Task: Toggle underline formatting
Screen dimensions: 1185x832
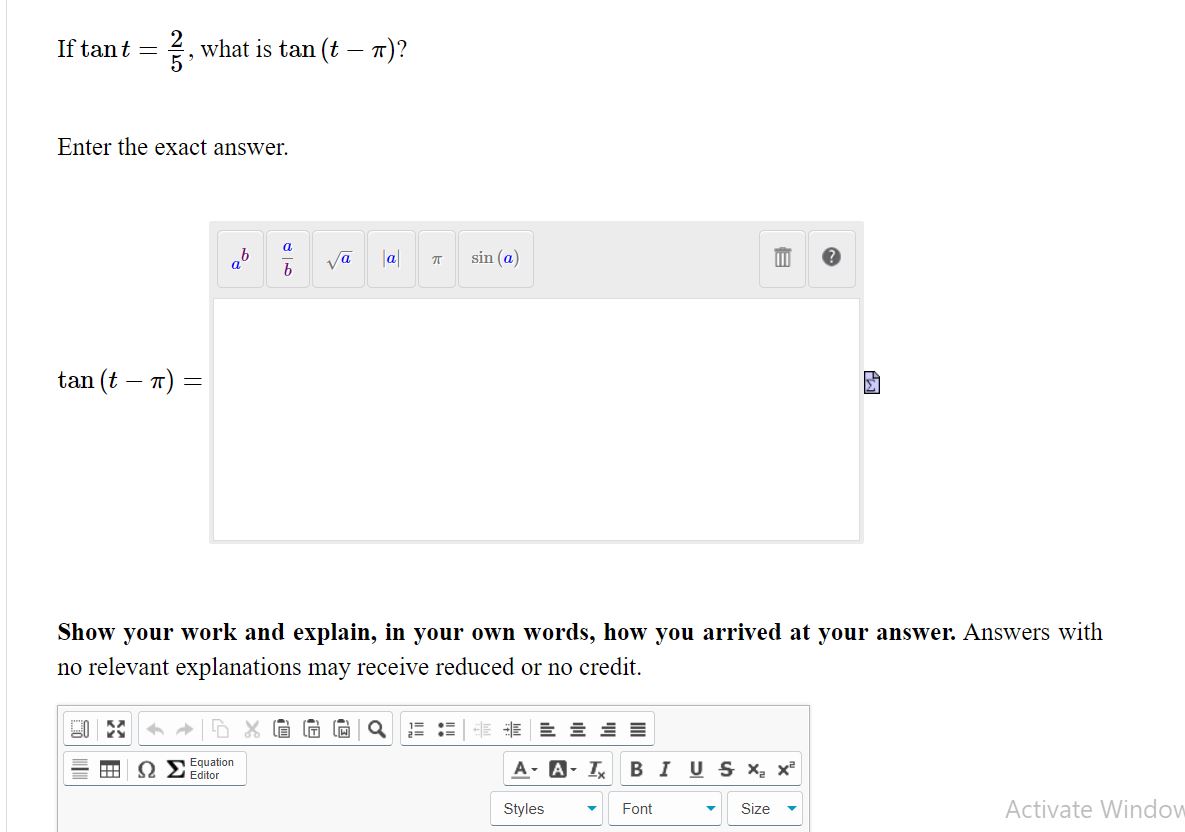Action: [695, 768]
